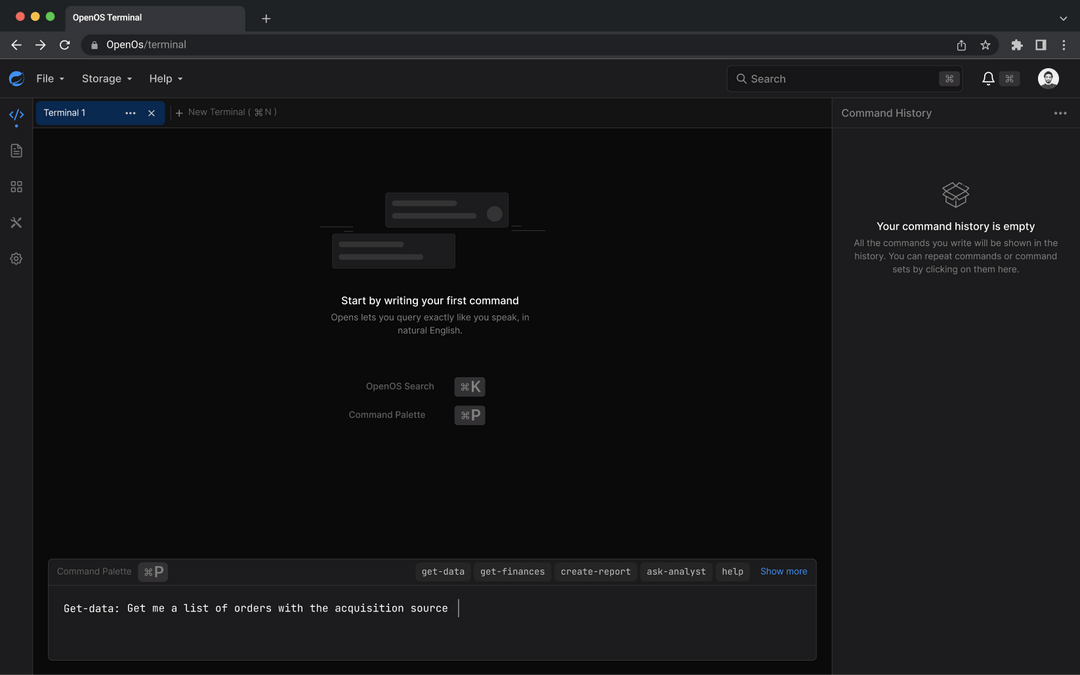
Task: Open the user profile avatar
Action: 1048,79
